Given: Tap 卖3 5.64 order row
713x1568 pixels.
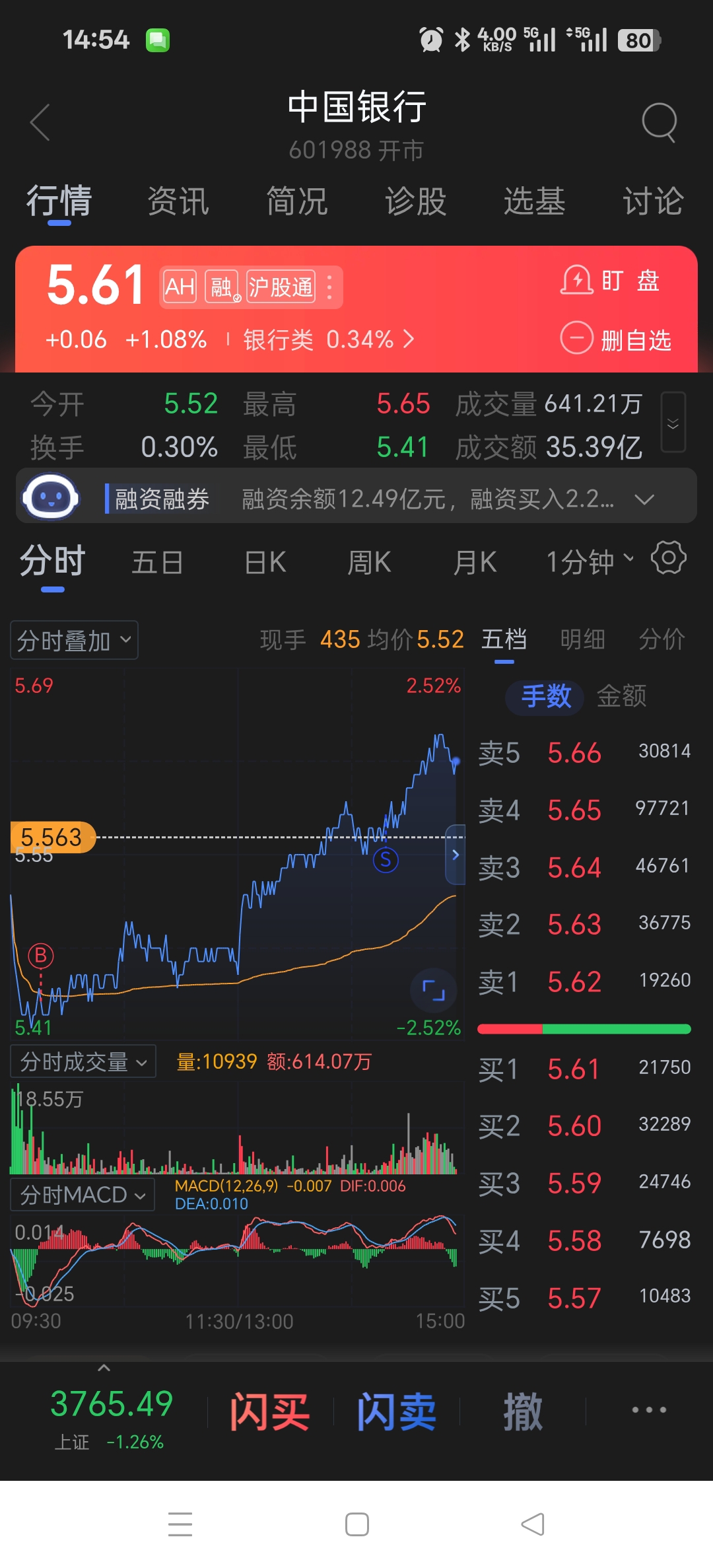Looking at the screenshot, I should point(584,867).
